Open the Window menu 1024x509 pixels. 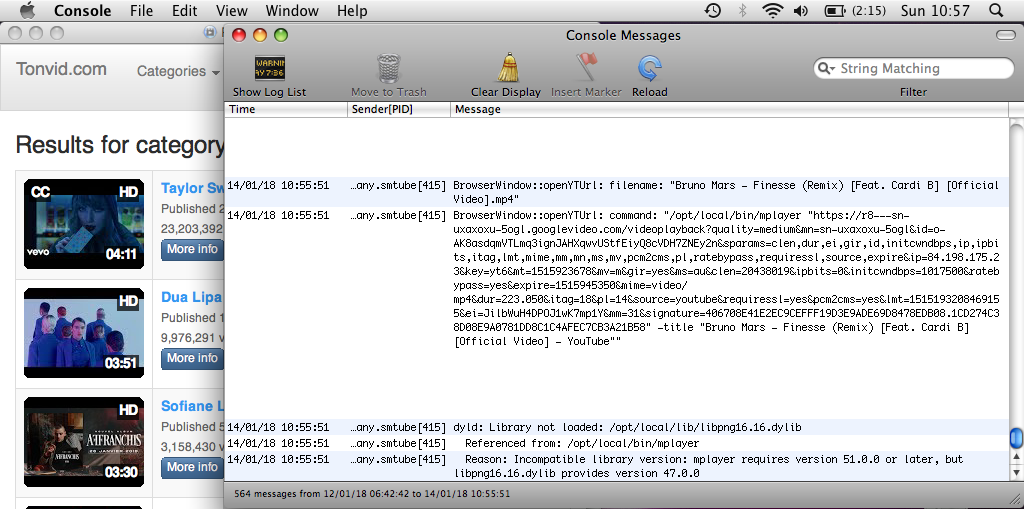pyautogui.click(x=292, y=10)
